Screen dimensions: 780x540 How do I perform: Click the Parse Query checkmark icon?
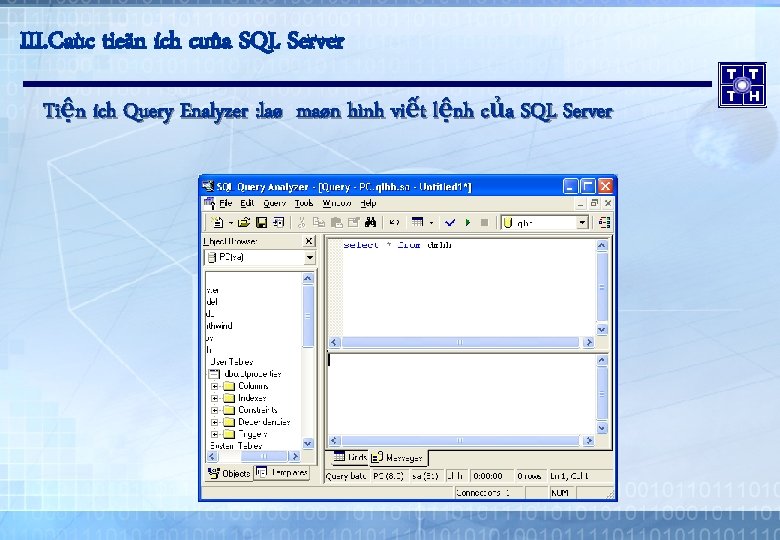pyautogui.click(x=450, y=223)
